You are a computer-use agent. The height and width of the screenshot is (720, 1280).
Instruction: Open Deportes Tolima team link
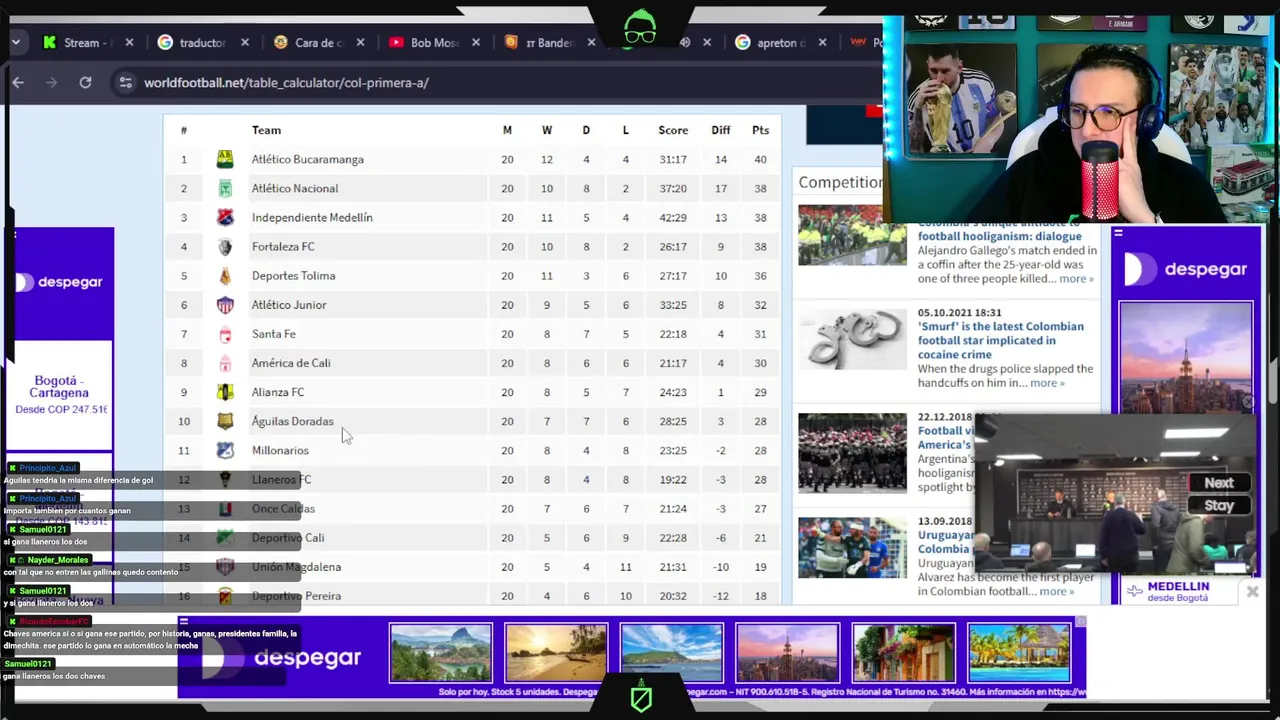tap(293, 276)
